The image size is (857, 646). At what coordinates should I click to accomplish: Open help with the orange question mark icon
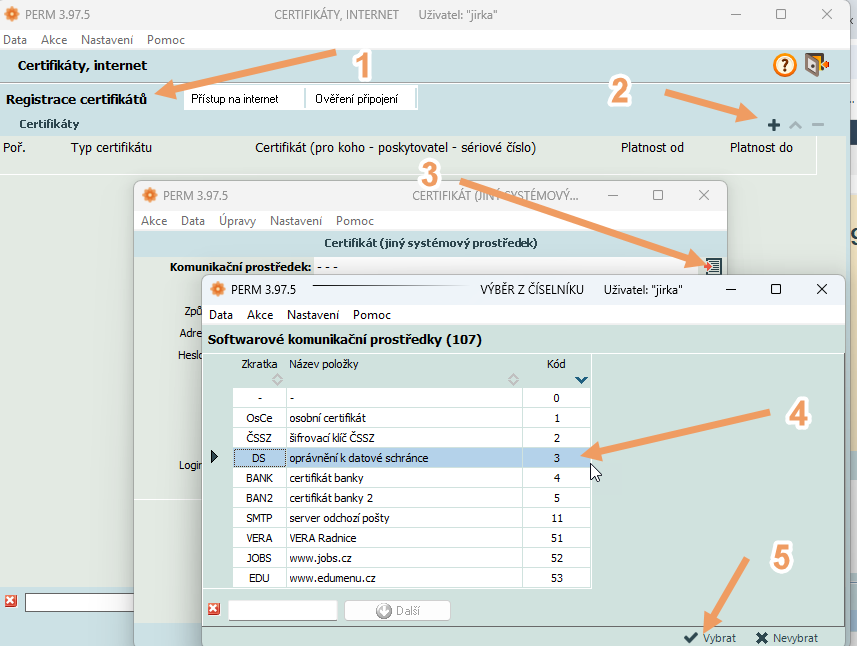(784, 66)
